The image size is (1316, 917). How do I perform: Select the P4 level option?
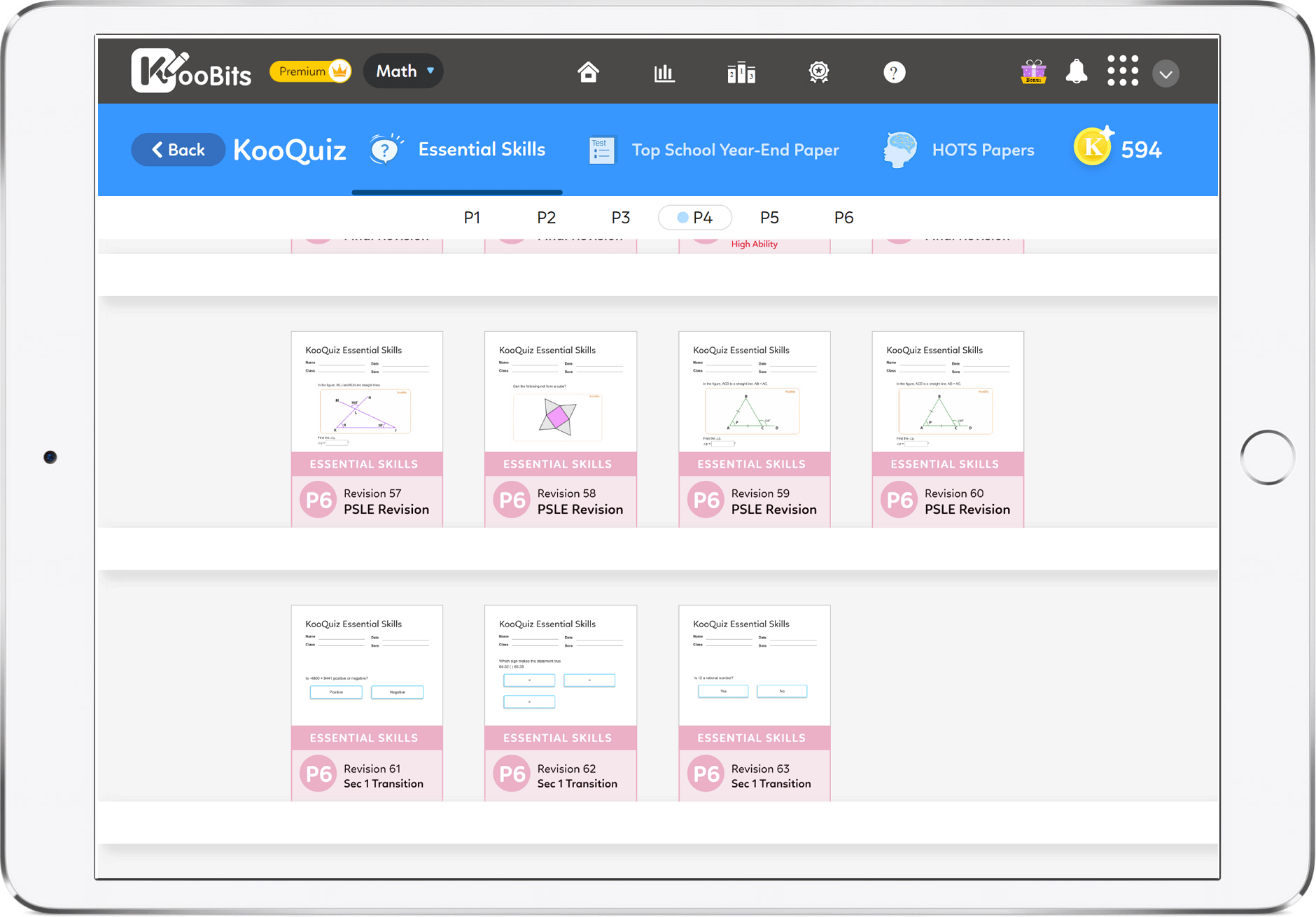[x=694, y=218]
